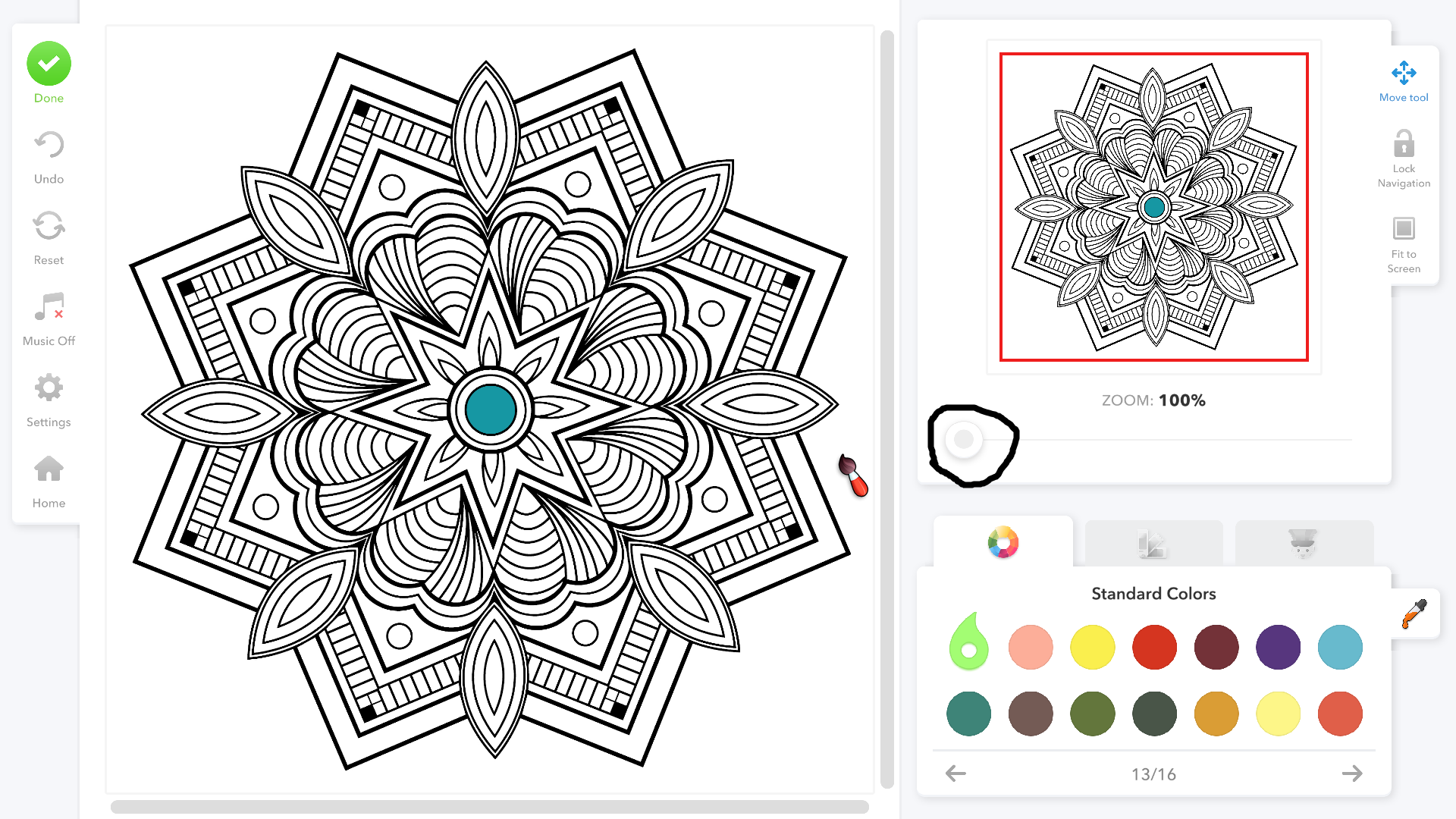
Task: Click the mandala preview thumbnail
Action: point(1153,207)
